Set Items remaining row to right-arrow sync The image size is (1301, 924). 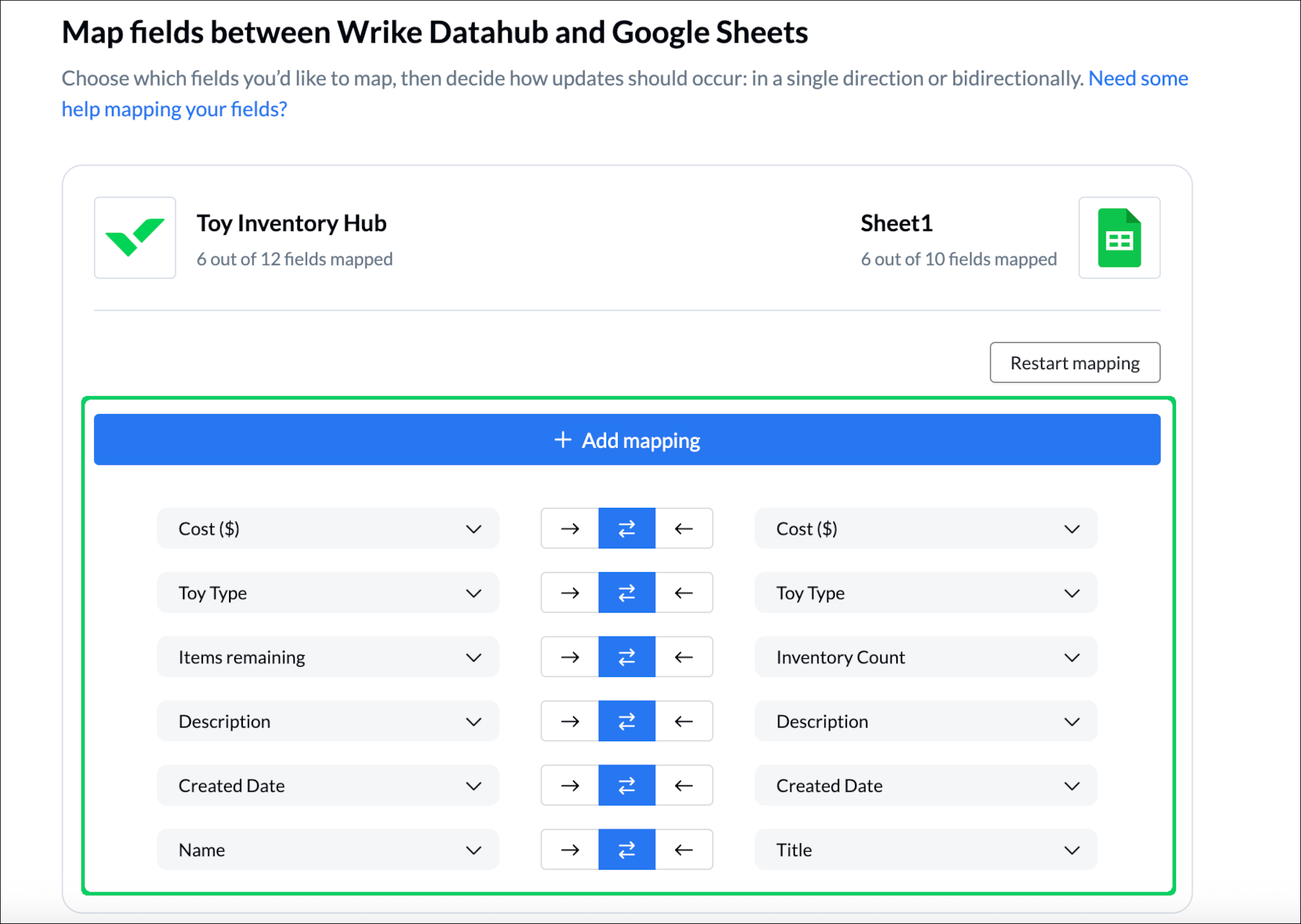pyautogui.click(x=570, y=657)
